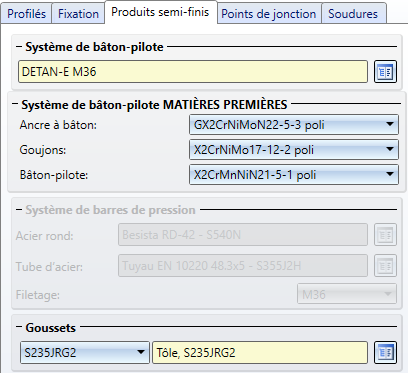The image size is (408, 373).
Task: Open the Goujons material dropdown
Action: (294, 150)
